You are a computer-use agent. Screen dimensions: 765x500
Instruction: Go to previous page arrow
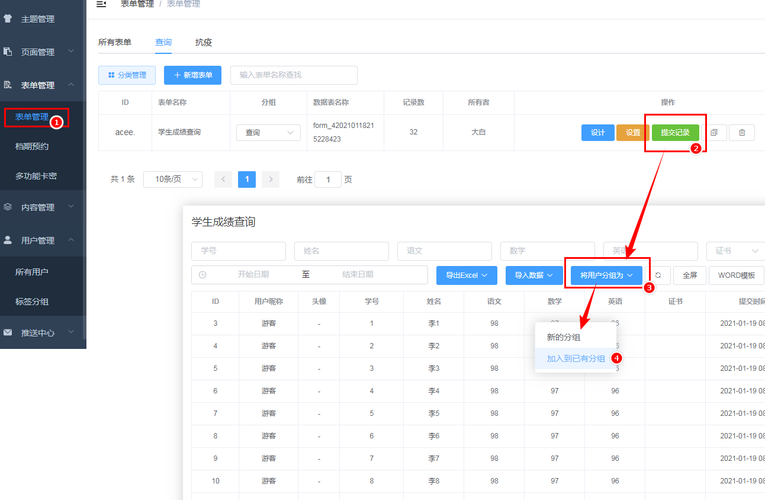(223, 180)
